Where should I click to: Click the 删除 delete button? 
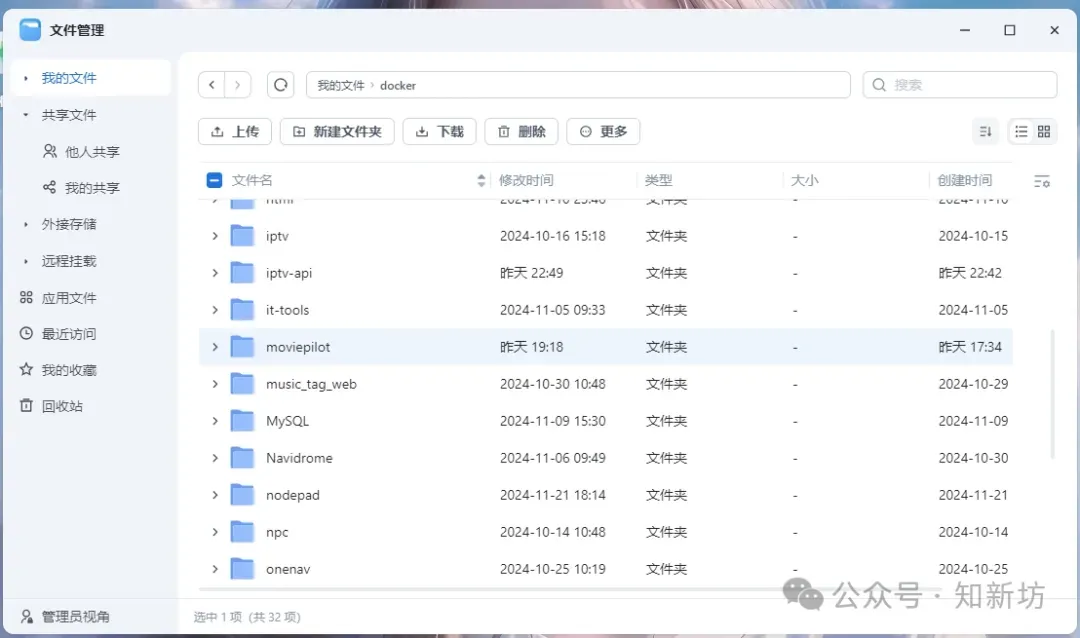(x=521, y=132)
